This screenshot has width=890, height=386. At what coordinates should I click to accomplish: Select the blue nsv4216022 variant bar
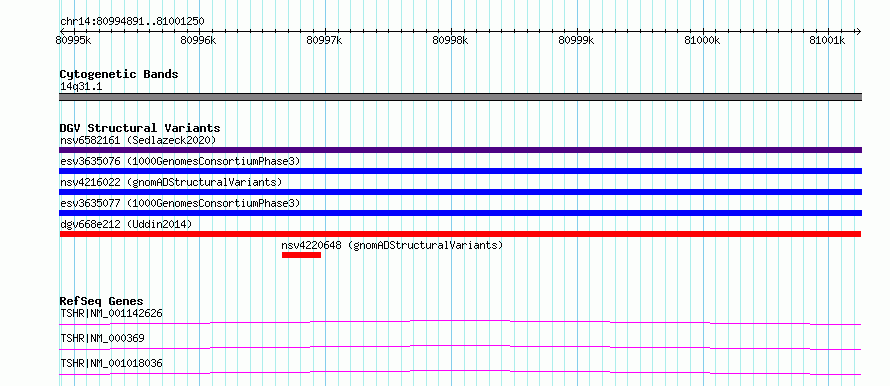[460, 192]
